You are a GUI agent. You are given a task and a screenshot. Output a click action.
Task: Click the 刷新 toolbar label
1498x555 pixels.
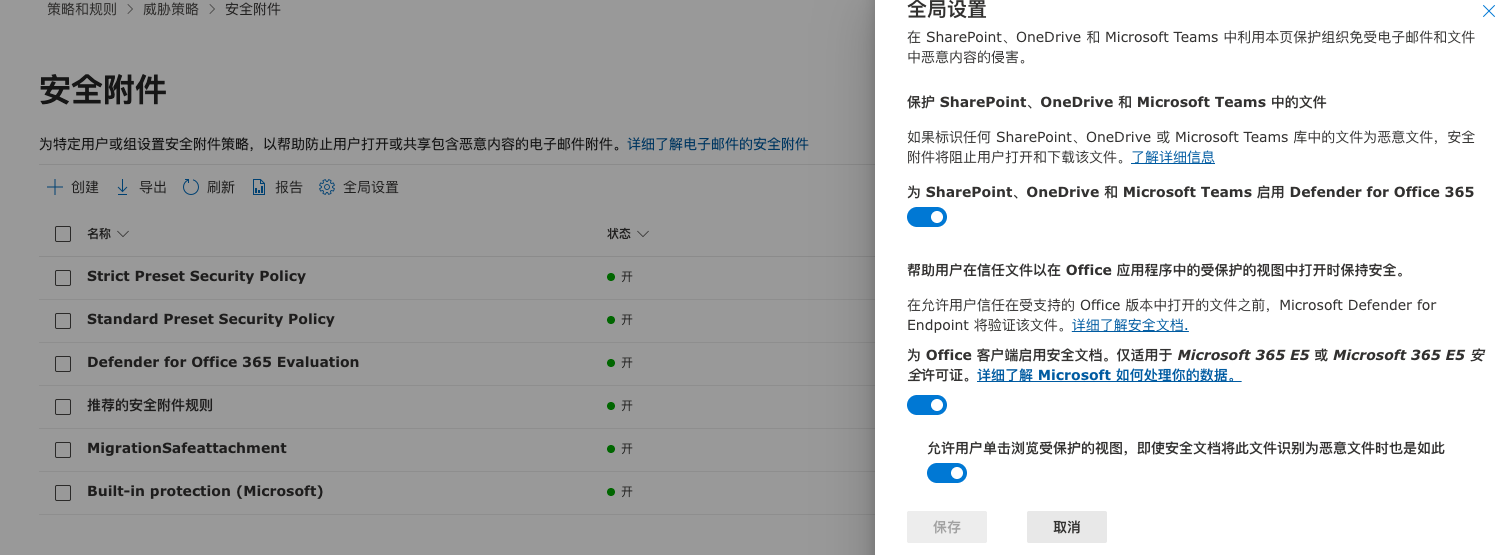click(x=221, y=187)
